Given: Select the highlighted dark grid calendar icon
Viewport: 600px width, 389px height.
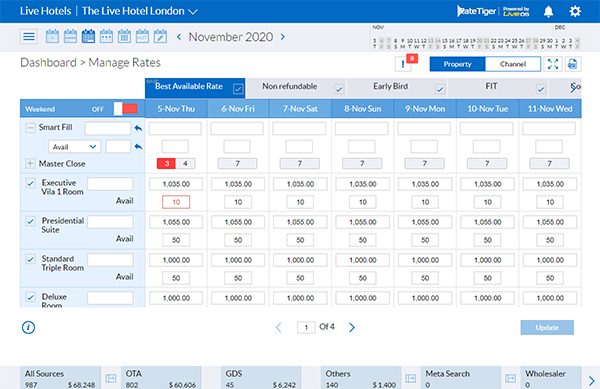Looking at the screenshot, I should tap(88, 37).
